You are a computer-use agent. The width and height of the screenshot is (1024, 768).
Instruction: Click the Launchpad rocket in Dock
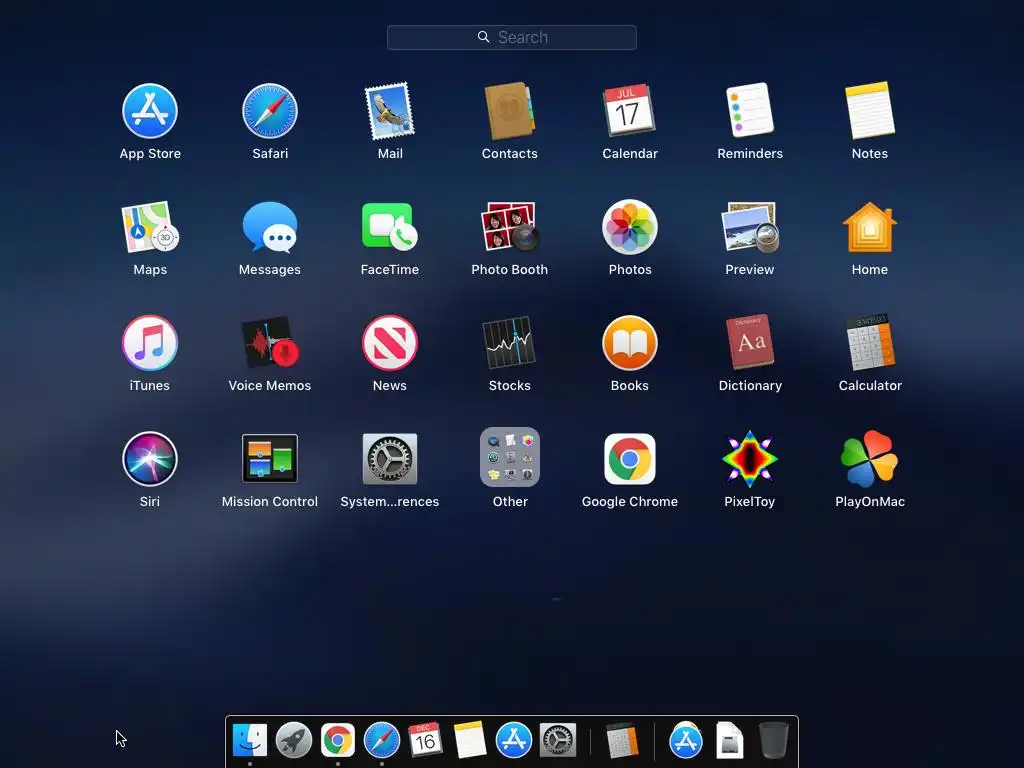294,740
